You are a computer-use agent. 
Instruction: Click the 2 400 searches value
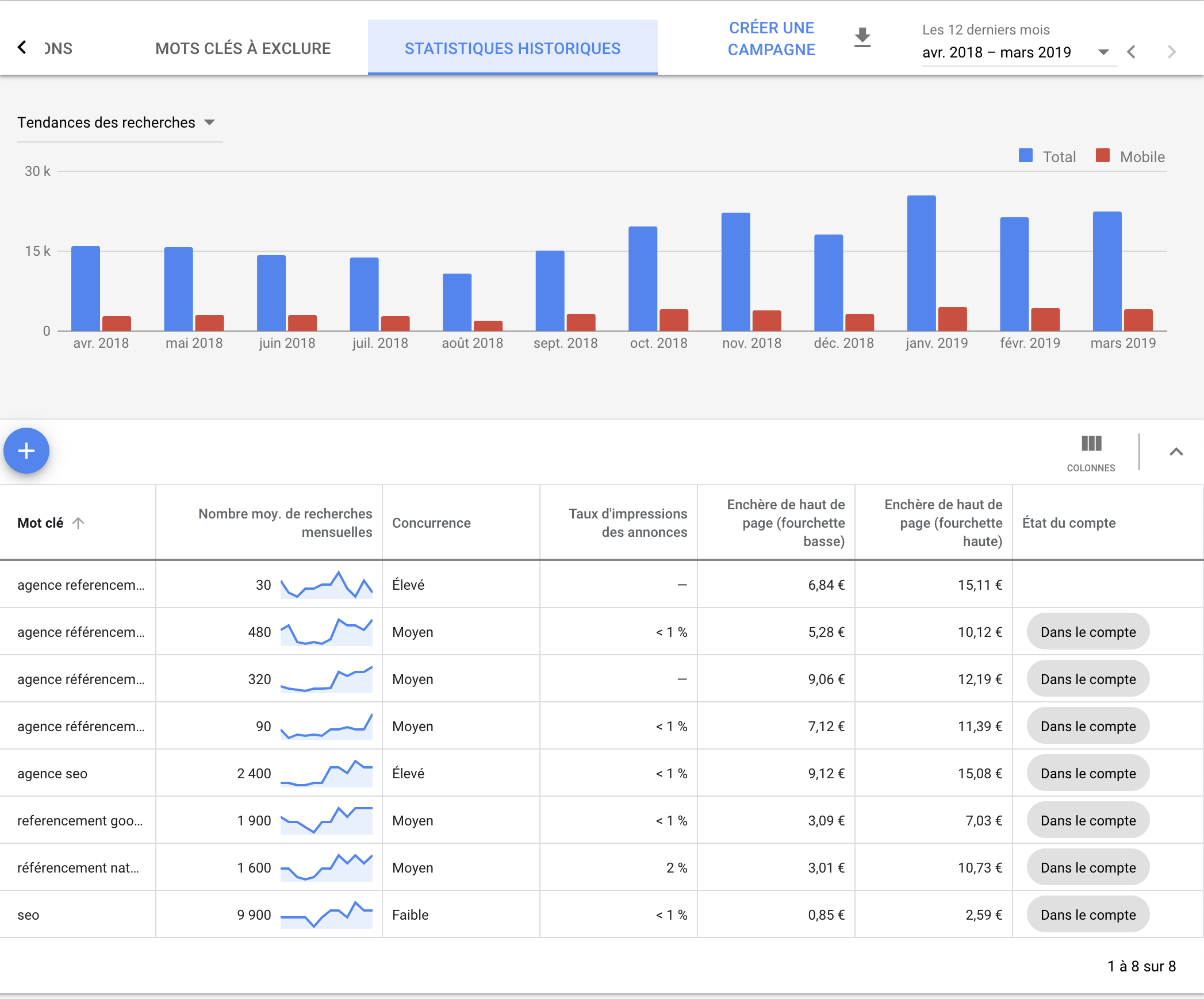click(x=254, y=774)
